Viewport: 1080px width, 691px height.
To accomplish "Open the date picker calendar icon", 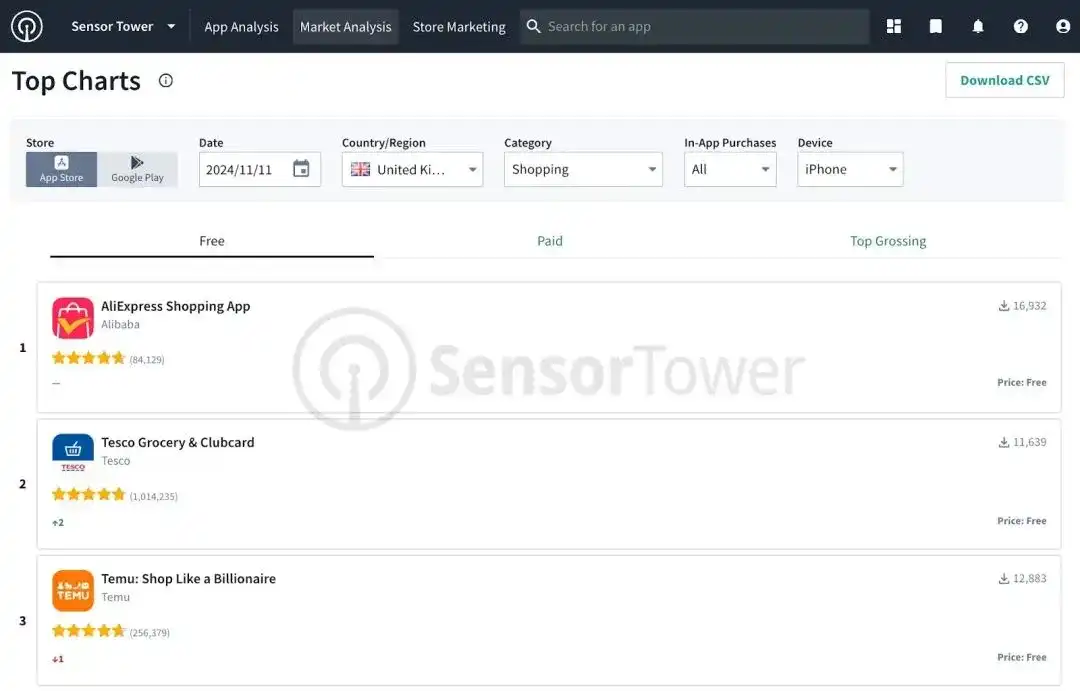I will [301, 169].
